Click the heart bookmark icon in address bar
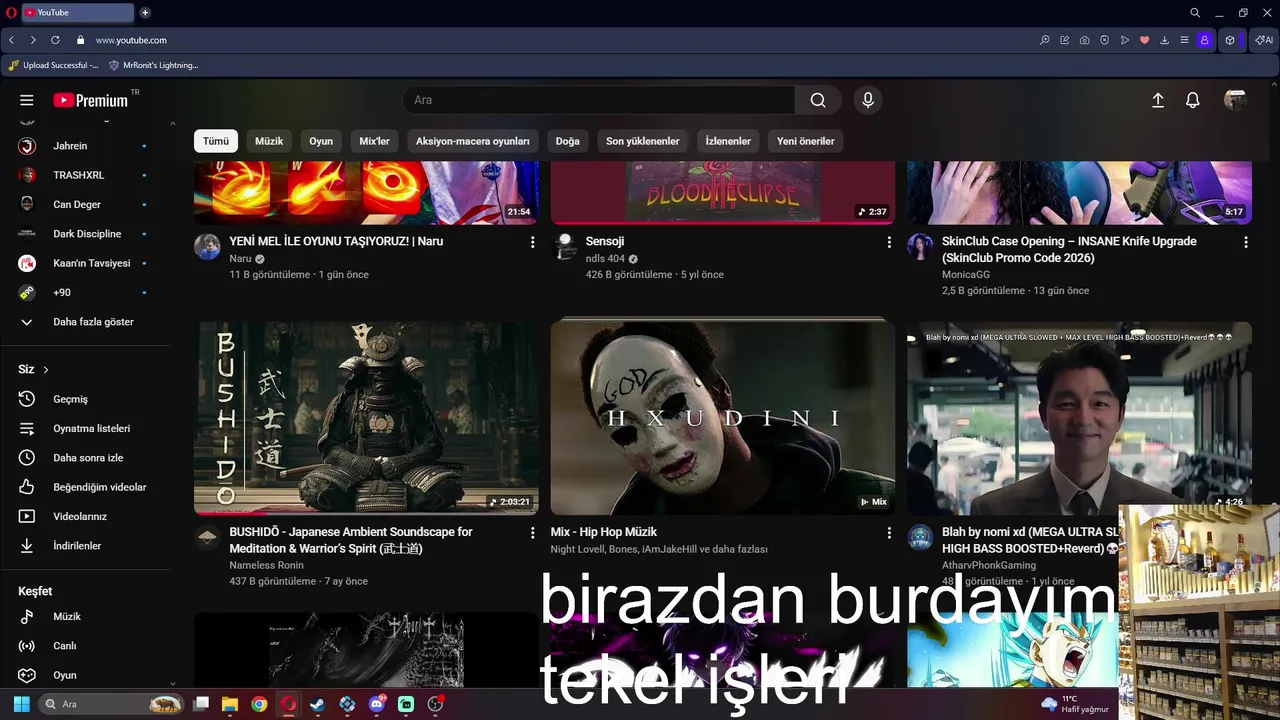This screenshot has height=720, width=1280. 1145,40
